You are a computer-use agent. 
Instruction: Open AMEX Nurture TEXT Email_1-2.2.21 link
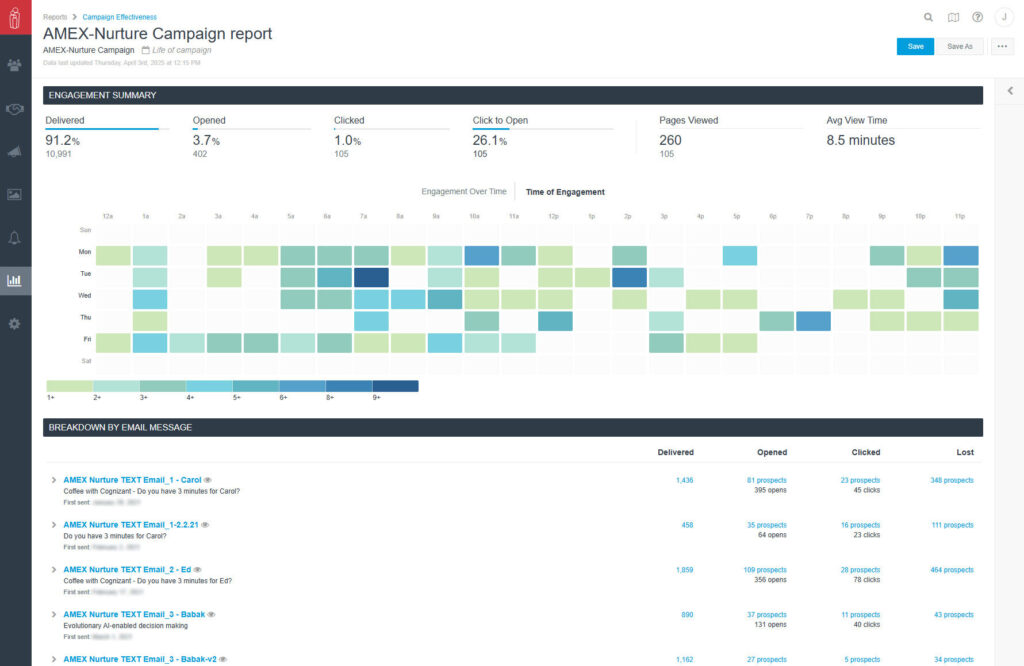click(131, 525)
